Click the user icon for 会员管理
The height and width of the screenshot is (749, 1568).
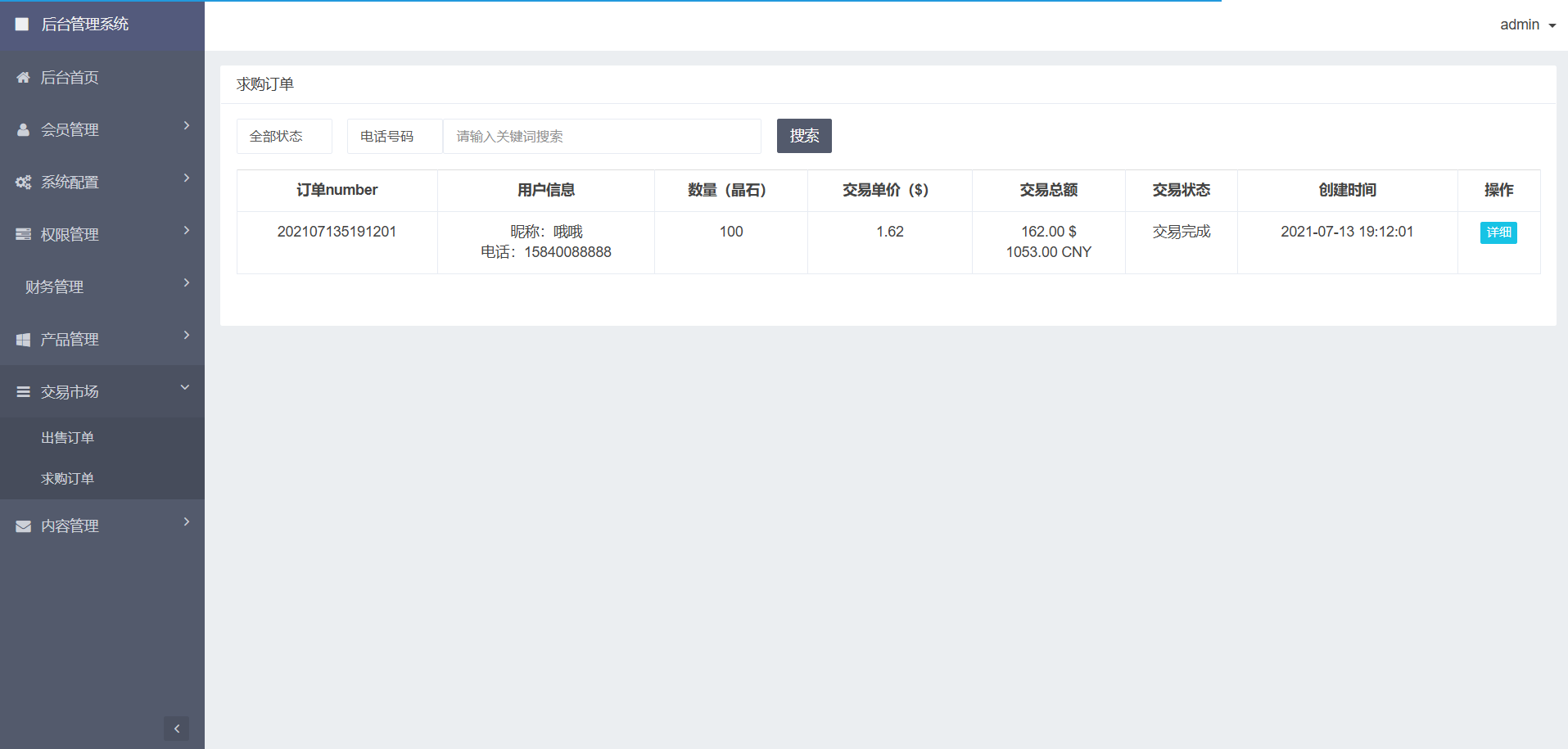point(23,130)
